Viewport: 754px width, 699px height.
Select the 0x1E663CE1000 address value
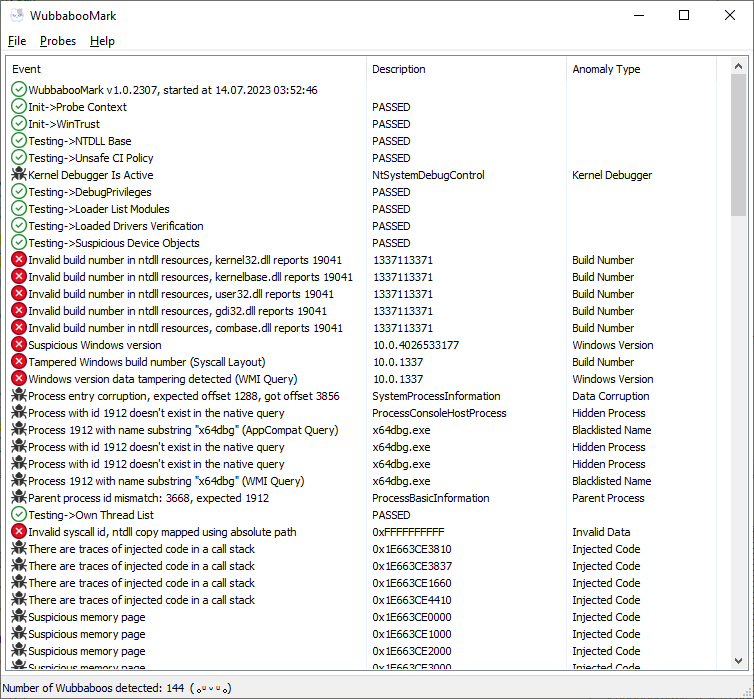pos(412,634)
